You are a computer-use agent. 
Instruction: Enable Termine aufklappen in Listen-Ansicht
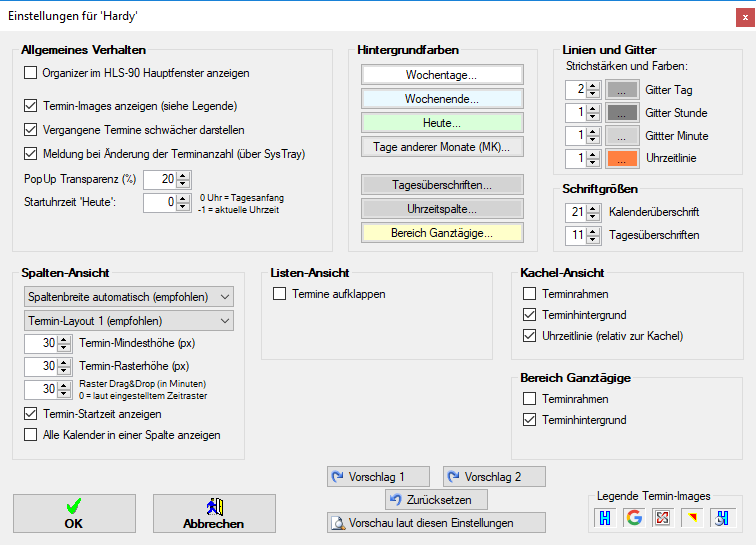pyautogui.click(x=280, y=294)
